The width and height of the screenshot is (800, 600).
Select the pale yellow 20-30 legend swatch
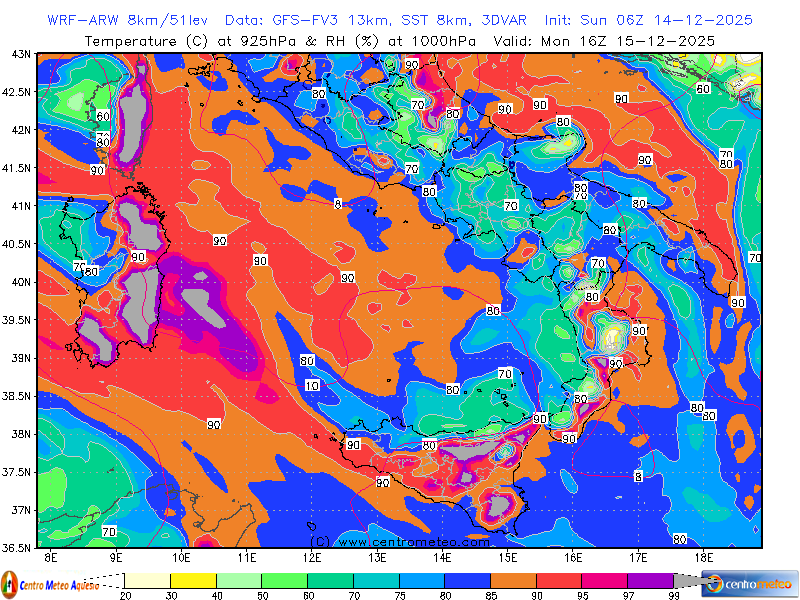tap(147, 580)
